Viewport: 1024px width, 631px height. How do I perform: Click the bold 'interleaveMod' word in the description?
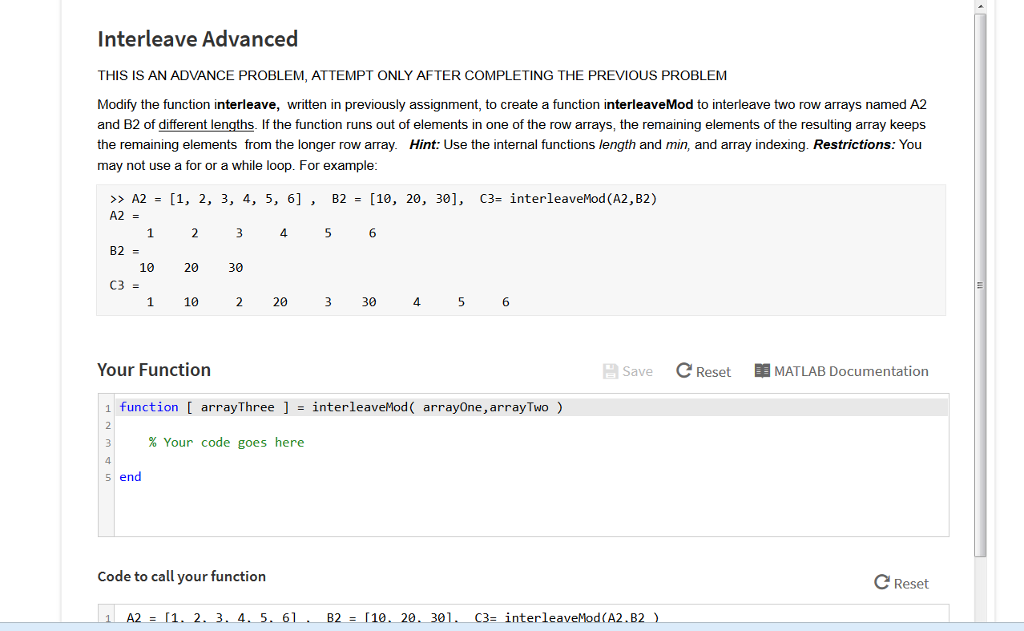click(x=648, y=105)
